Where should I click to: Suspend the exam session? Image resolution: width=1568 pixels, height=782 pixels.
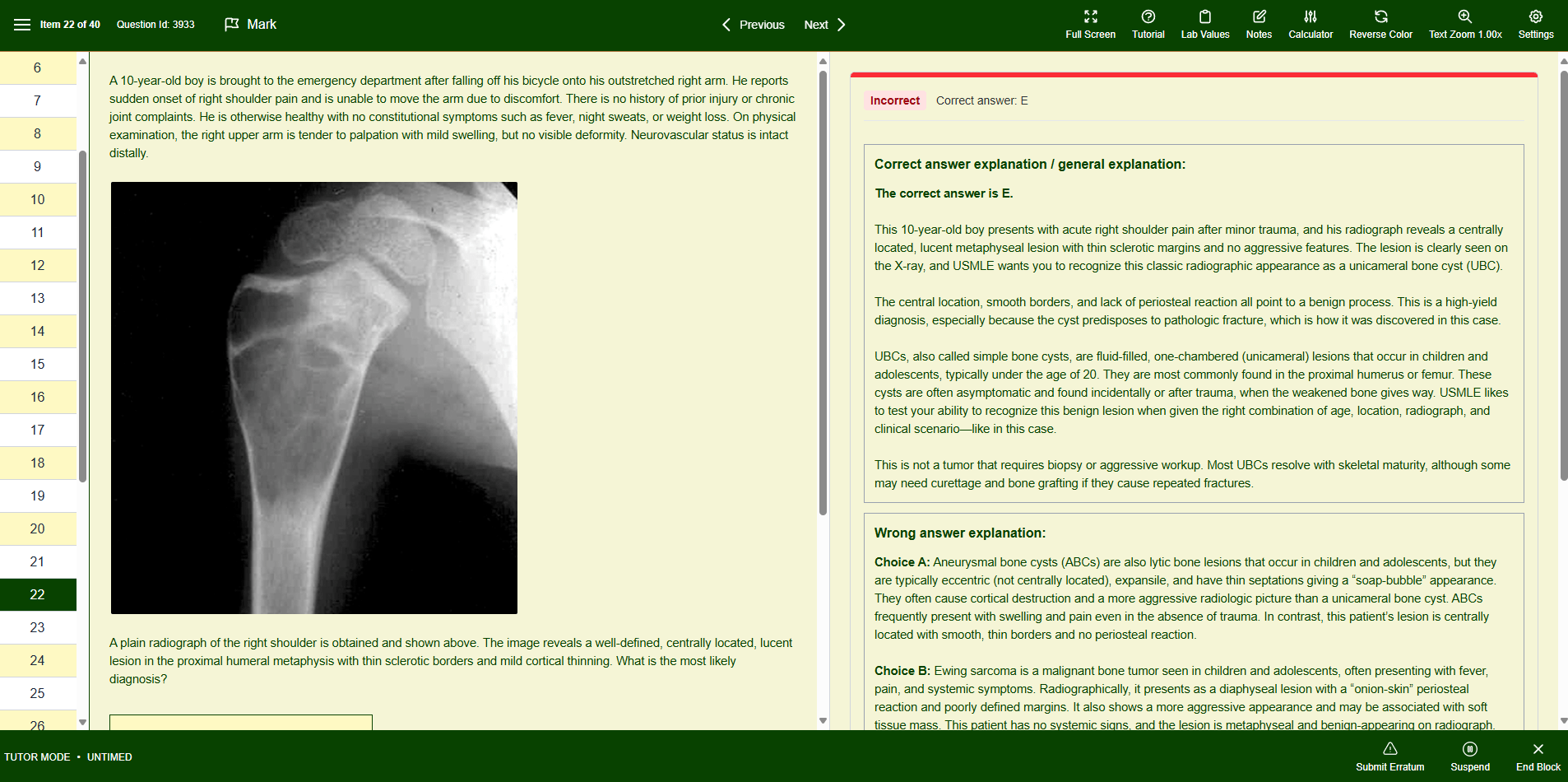[x=1469, y=756]
